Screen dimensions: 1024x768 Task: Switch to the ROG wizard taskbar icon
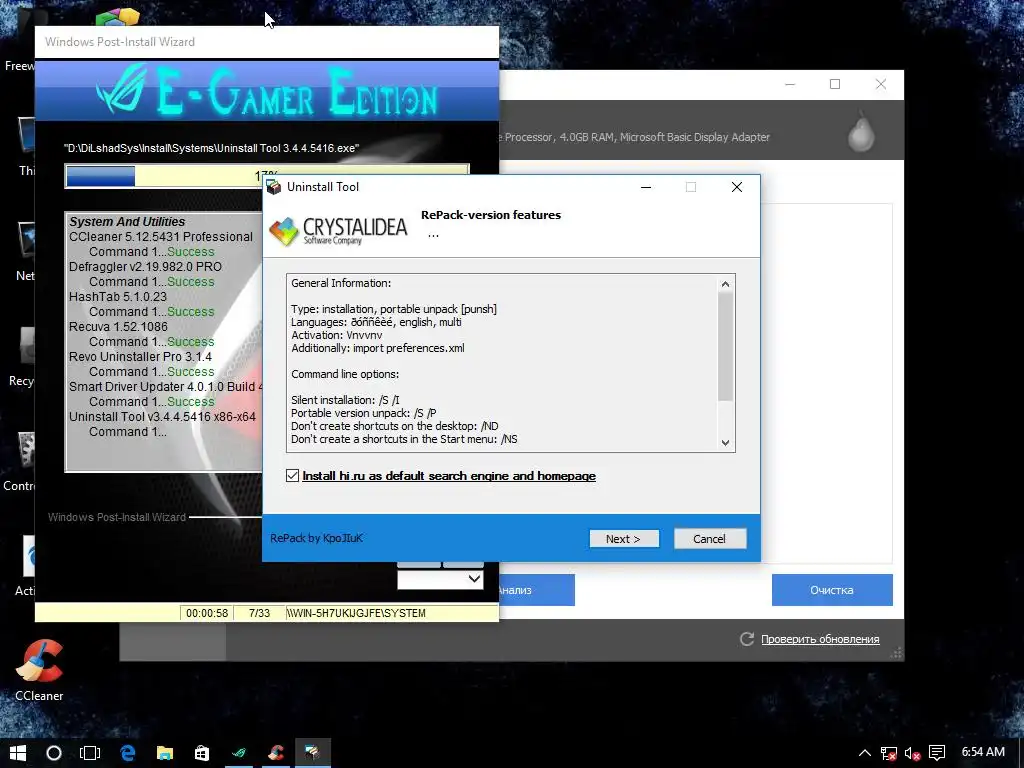point(239,752)
